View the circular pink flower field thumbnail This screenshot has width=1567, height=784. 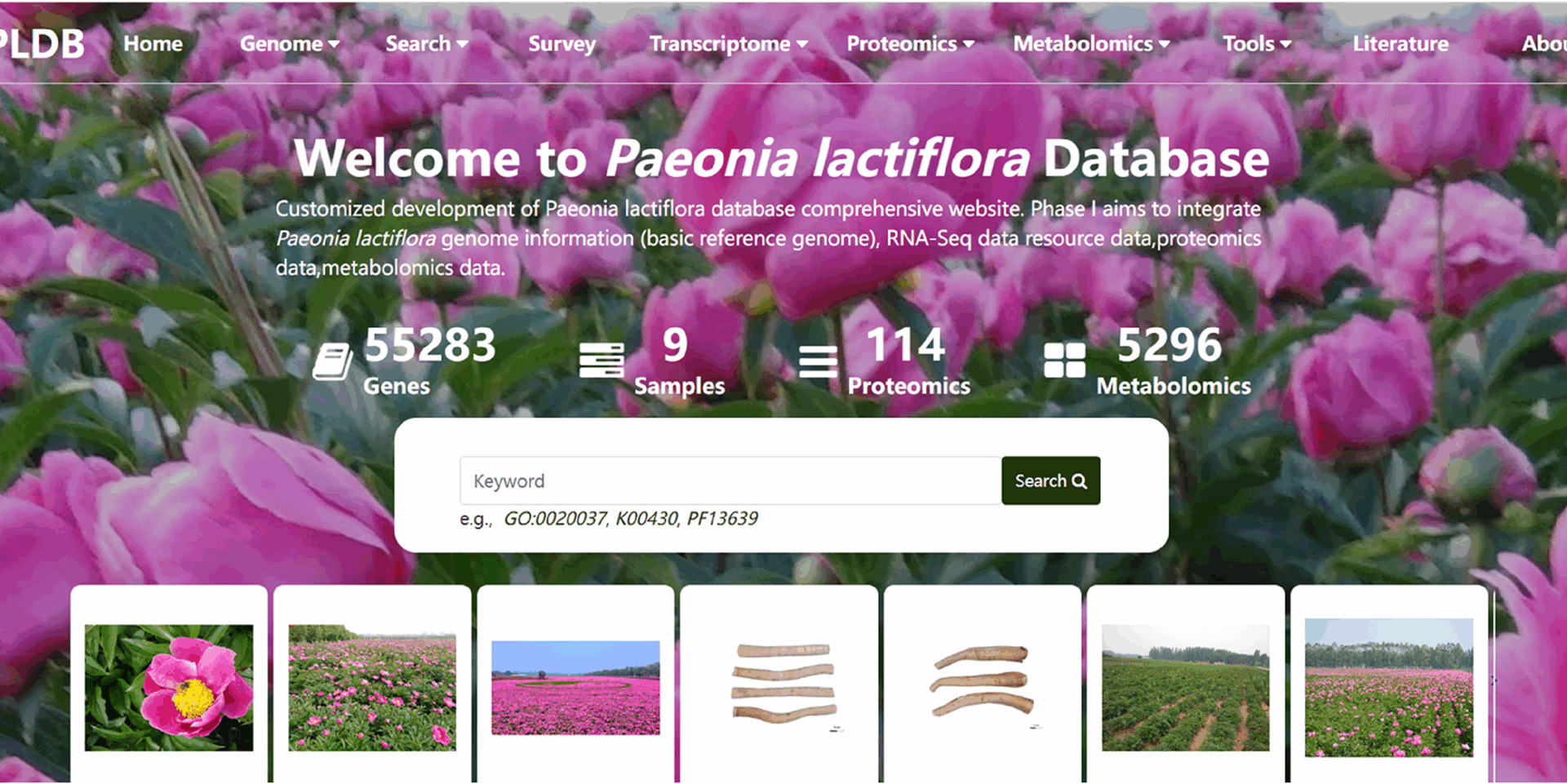click(575, 688)
